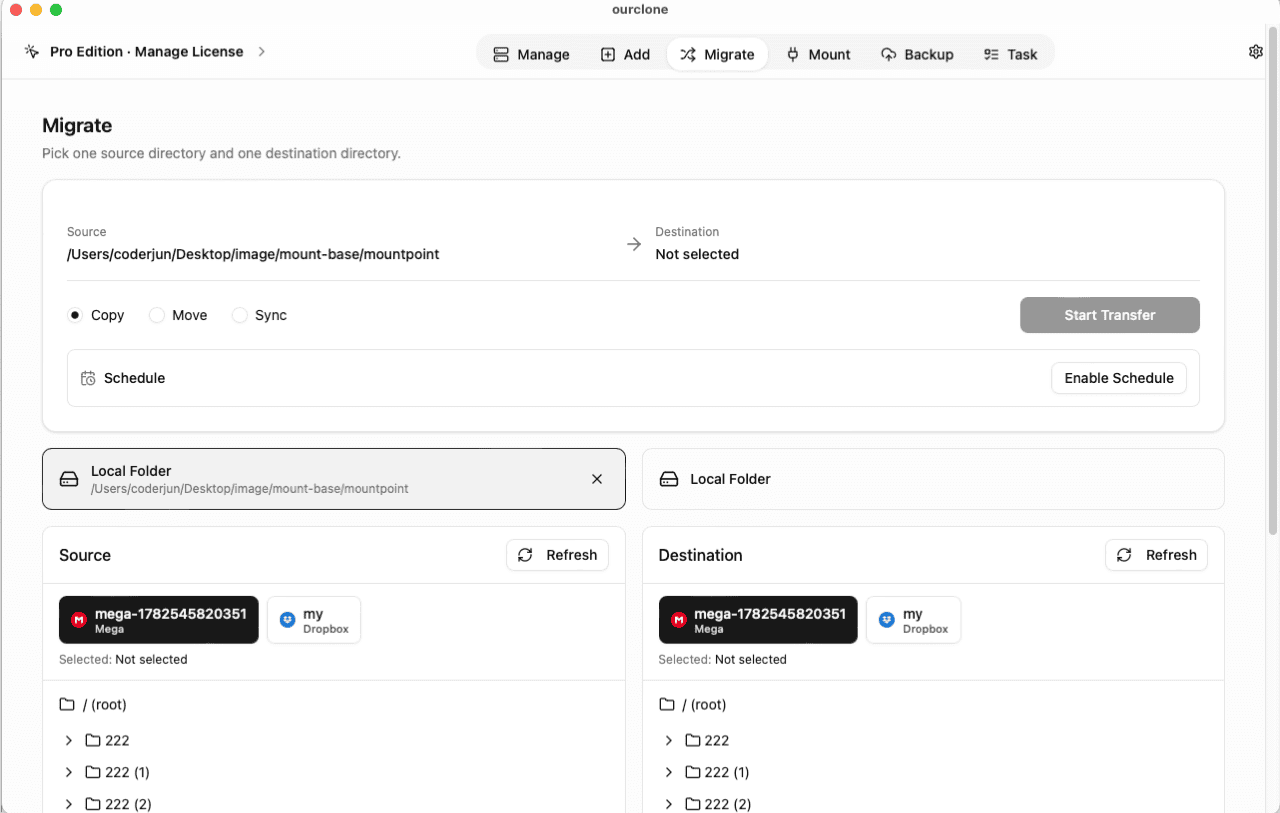Screen dimensions: 1280x813
Task: Click the Destination Refresh circular arrows icon
Action: coord(1124,555)
